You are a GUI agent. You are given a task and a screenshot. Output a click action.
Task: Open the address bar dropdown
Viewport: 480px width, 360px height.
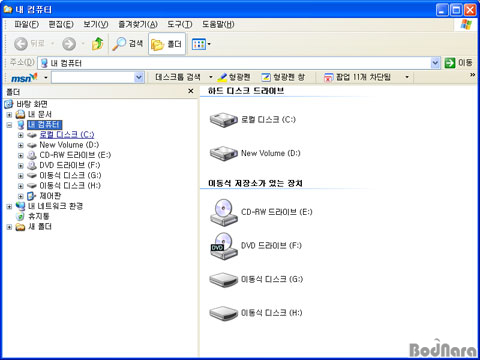pyautogui.click(x=435, y=63)
